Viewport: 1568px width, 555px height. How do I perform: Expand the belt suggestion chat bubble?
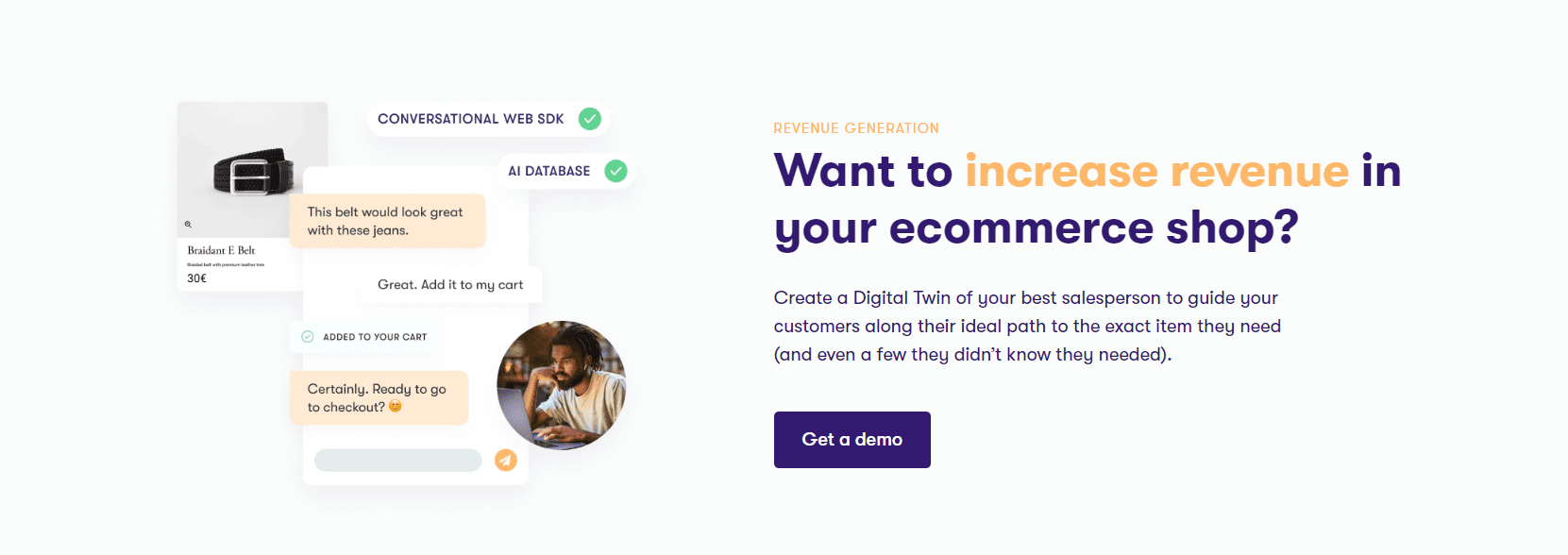click(387, 221)
